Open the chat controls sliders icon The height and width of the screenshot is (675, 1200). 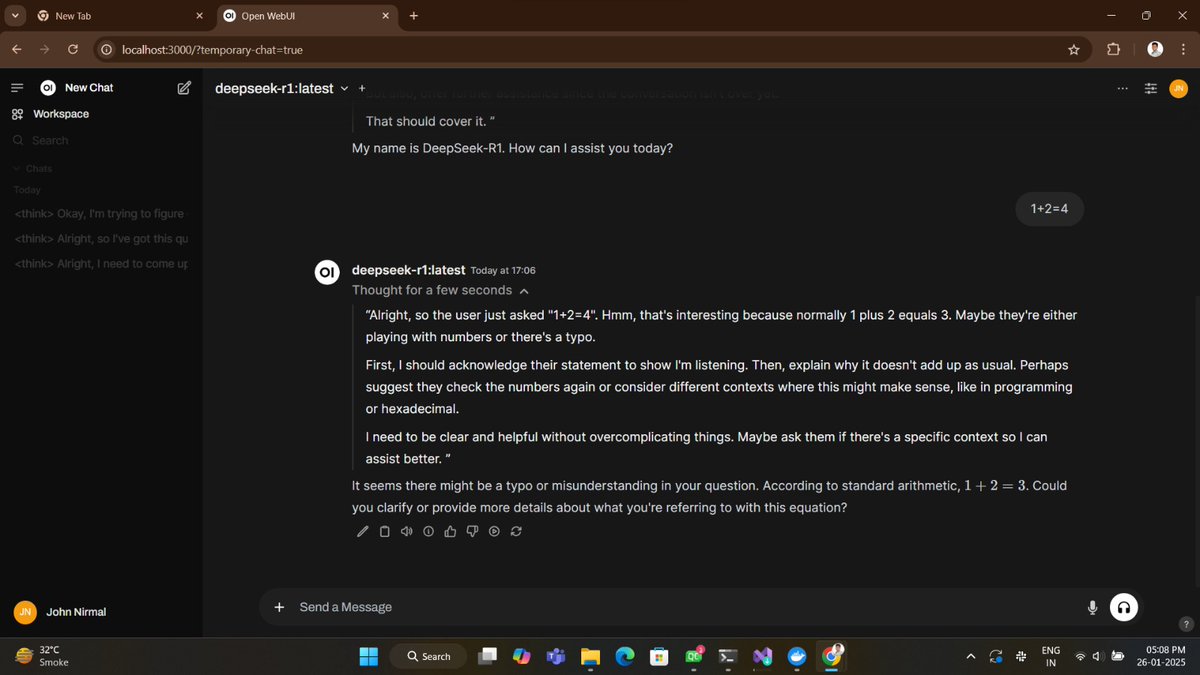(x=1151, y=88)
